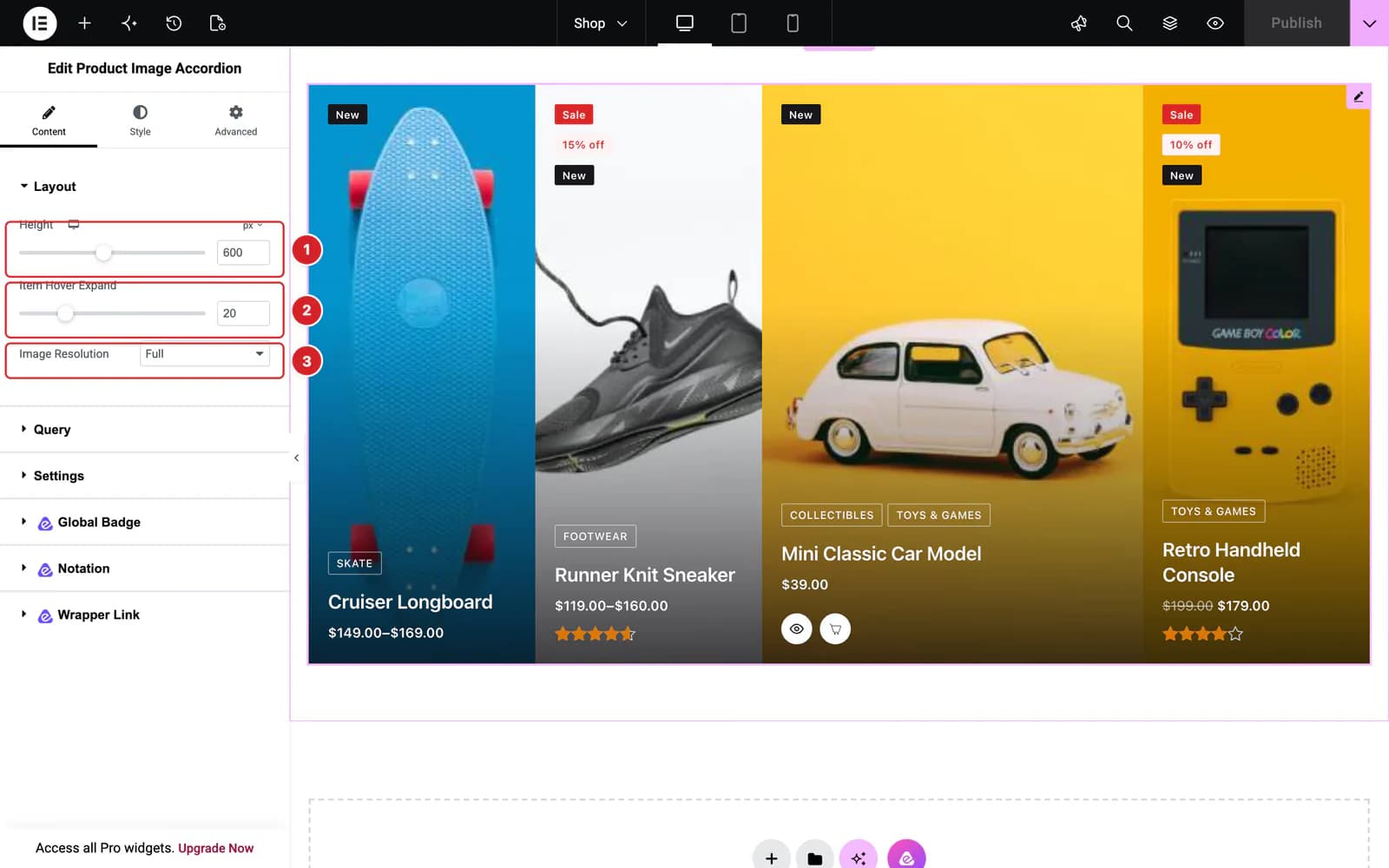Expand the Query section
The width and height of the screenshot is (1389, 868).
[144, 430]
